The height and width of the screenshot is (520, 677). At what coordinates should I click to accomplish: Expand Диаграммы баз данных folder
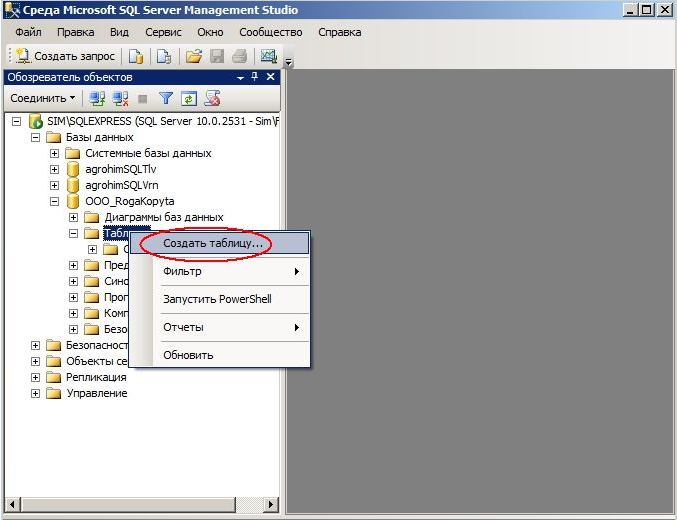(73, 218)
